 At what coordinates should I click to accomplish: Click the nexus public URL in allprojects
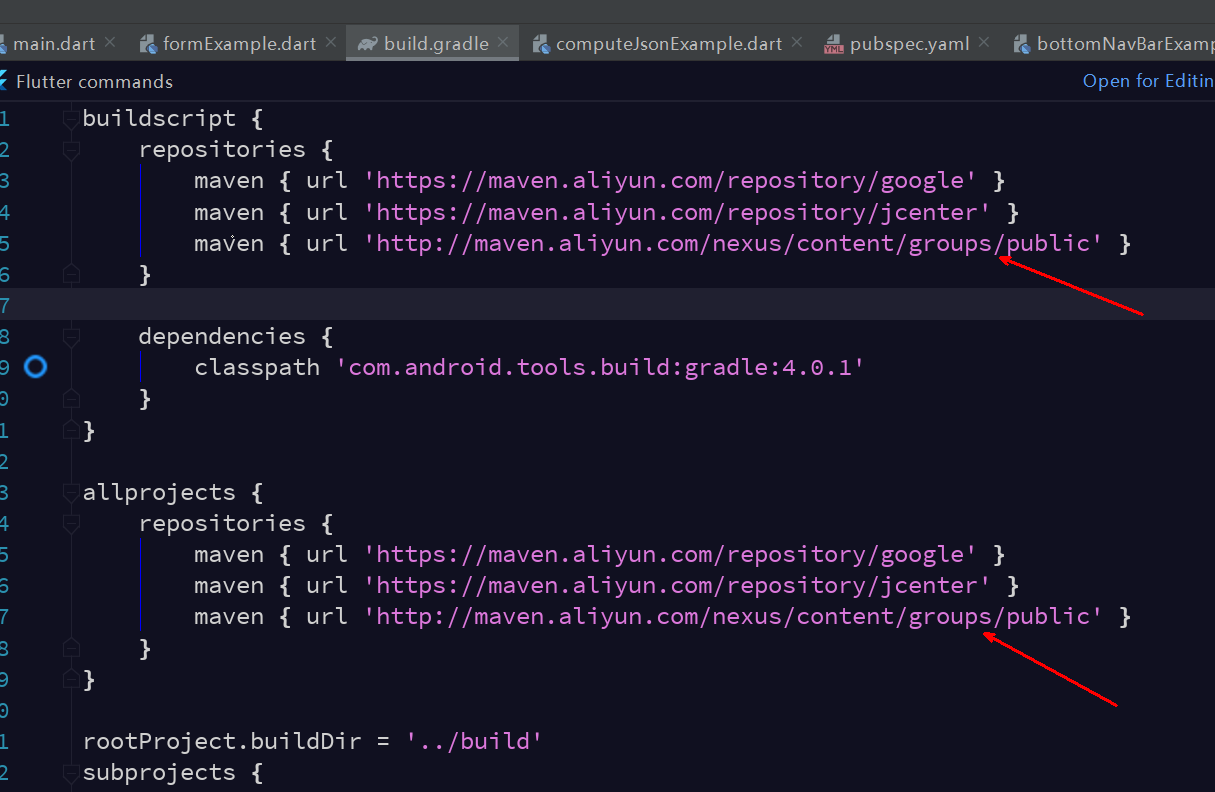[733, 616]
